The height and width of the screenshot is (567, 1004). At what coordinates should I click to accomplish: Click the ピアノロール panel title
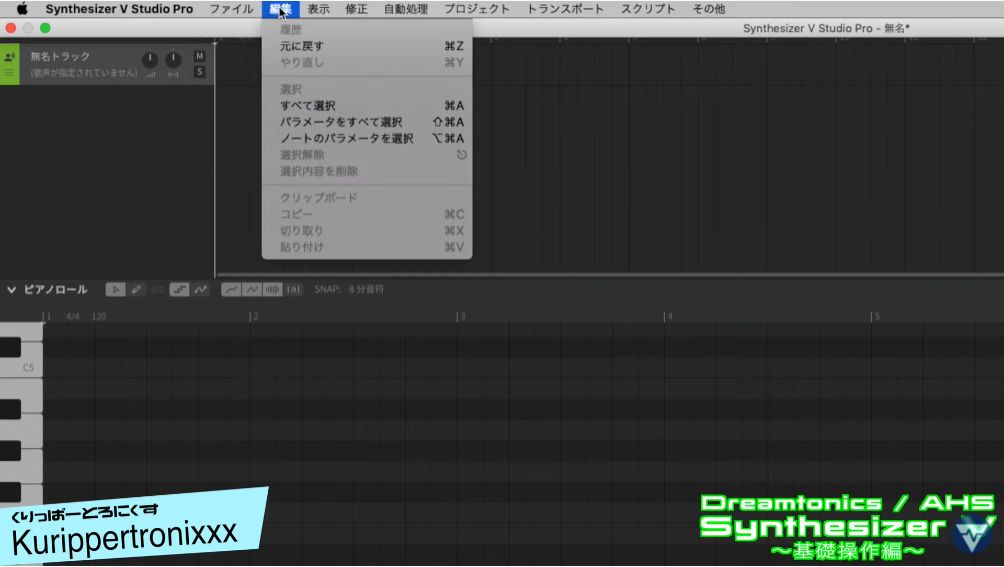(56, 290)
